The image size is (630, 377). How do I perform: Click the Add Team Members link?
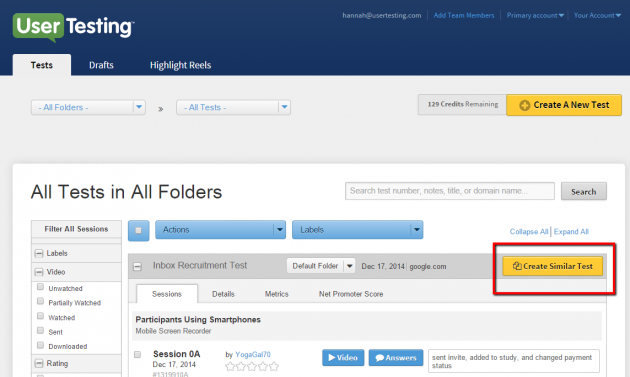pyautogui.click(x=464, y=15)
